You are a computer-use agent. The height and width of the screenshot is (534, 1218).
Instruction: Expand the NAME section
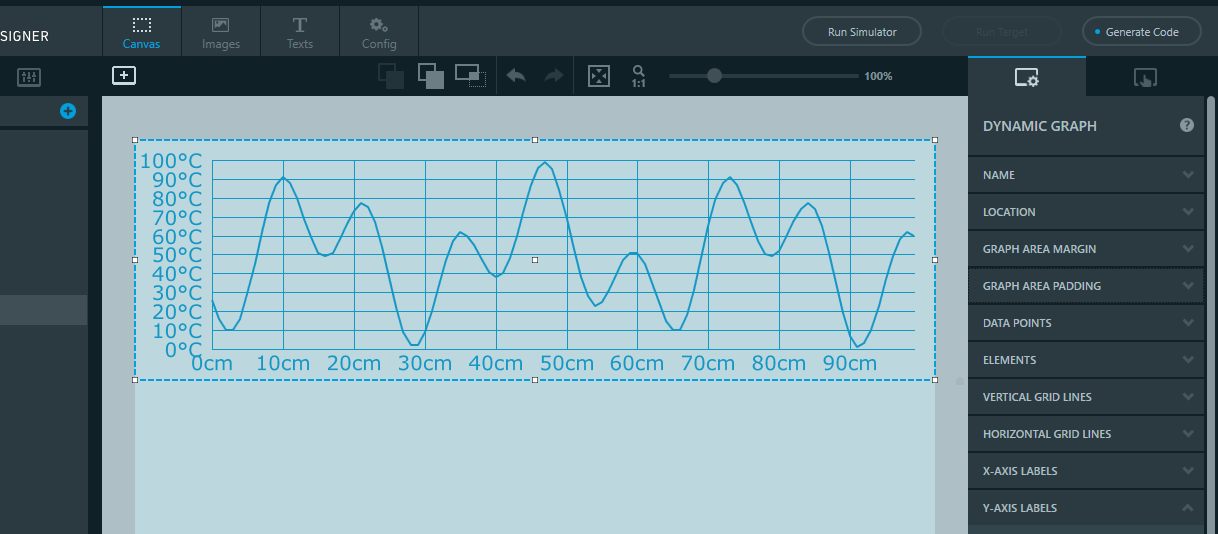click(1086, 175)
